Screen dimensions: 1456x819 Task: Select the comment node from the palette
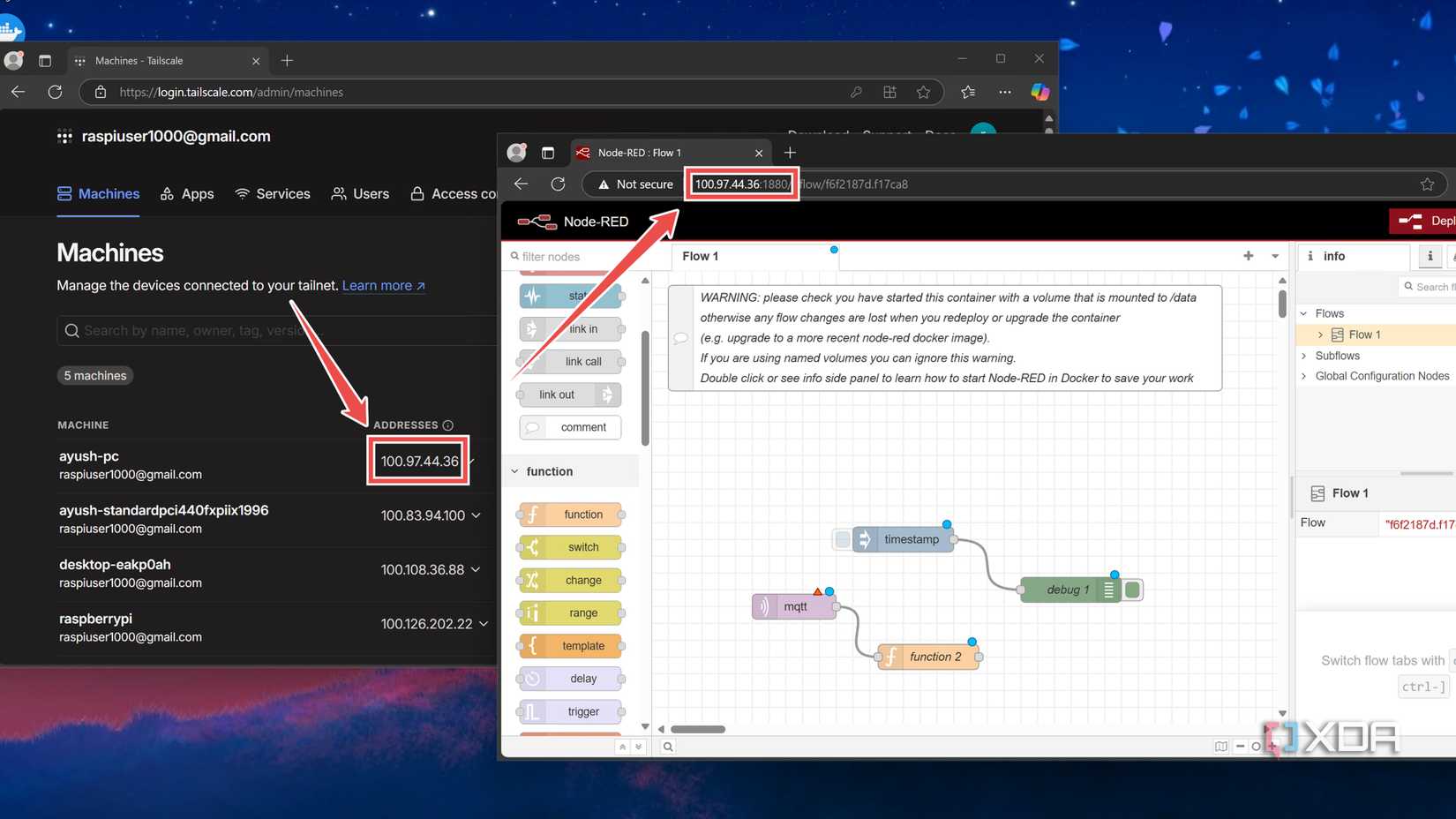click(569, 427)
